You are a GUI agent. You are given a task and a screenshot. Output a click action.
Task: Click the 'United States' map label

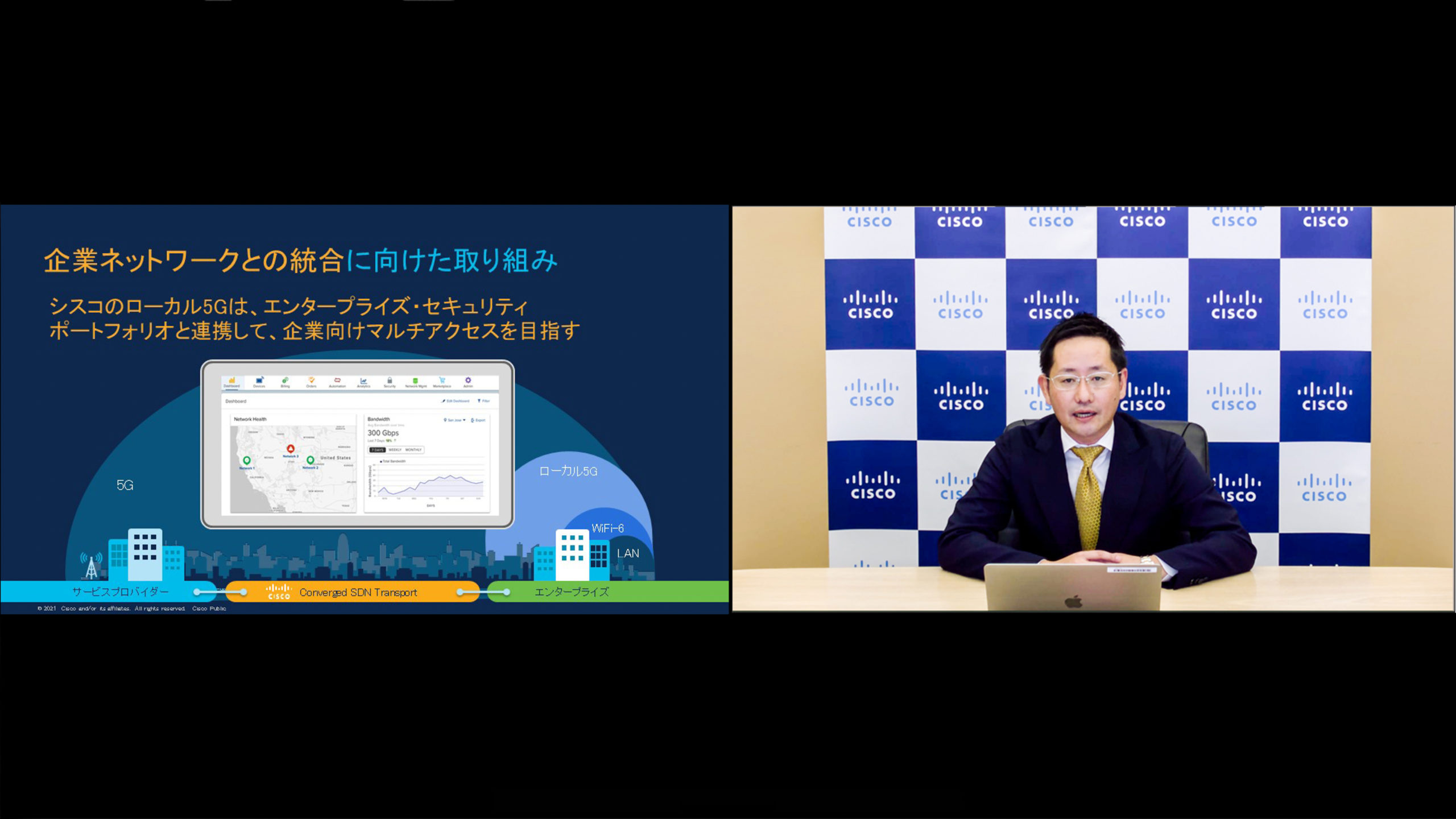[336, 458]
